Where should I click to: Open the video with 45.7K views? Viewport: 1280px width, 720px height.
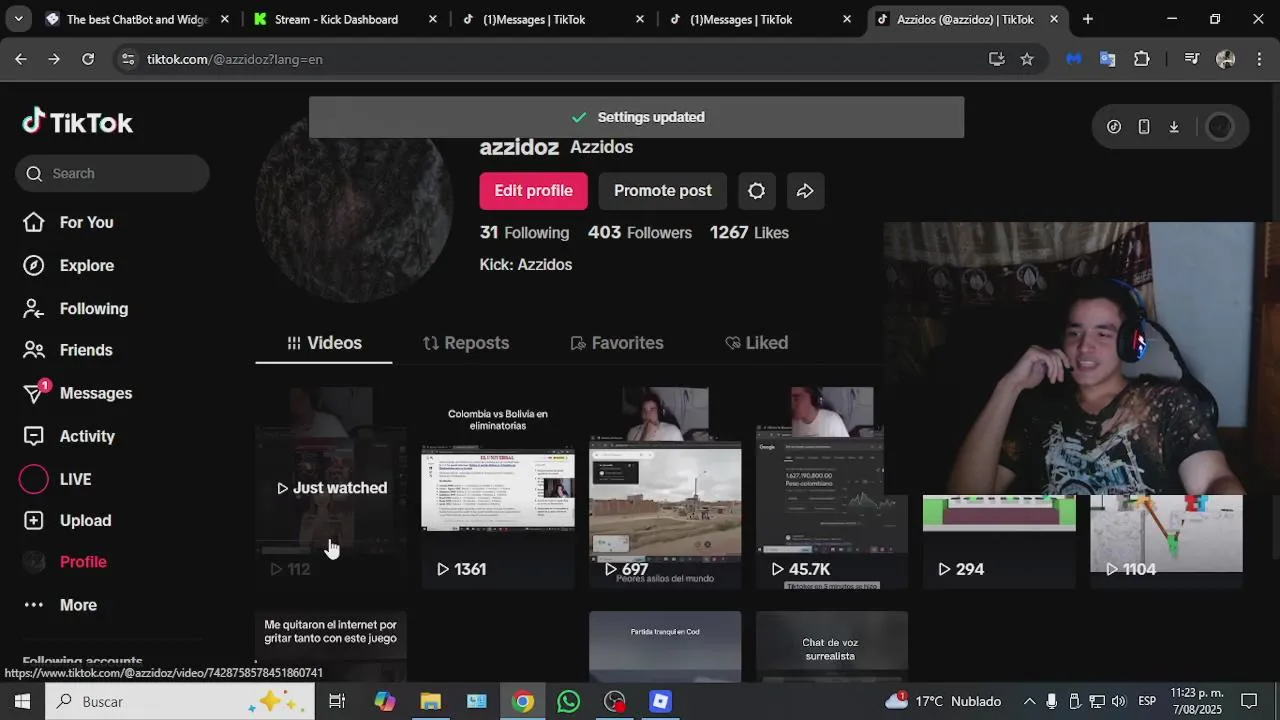coord(832,487)
